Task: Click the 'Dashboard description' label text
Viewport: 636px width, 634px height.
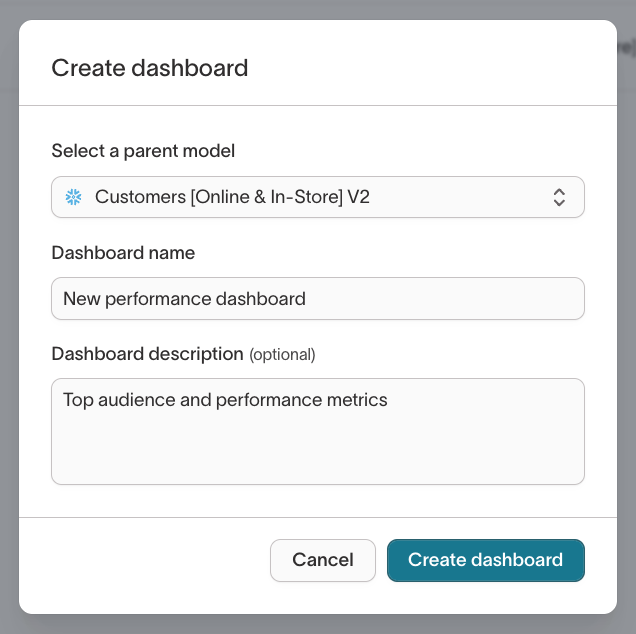Action: (147, 354)
